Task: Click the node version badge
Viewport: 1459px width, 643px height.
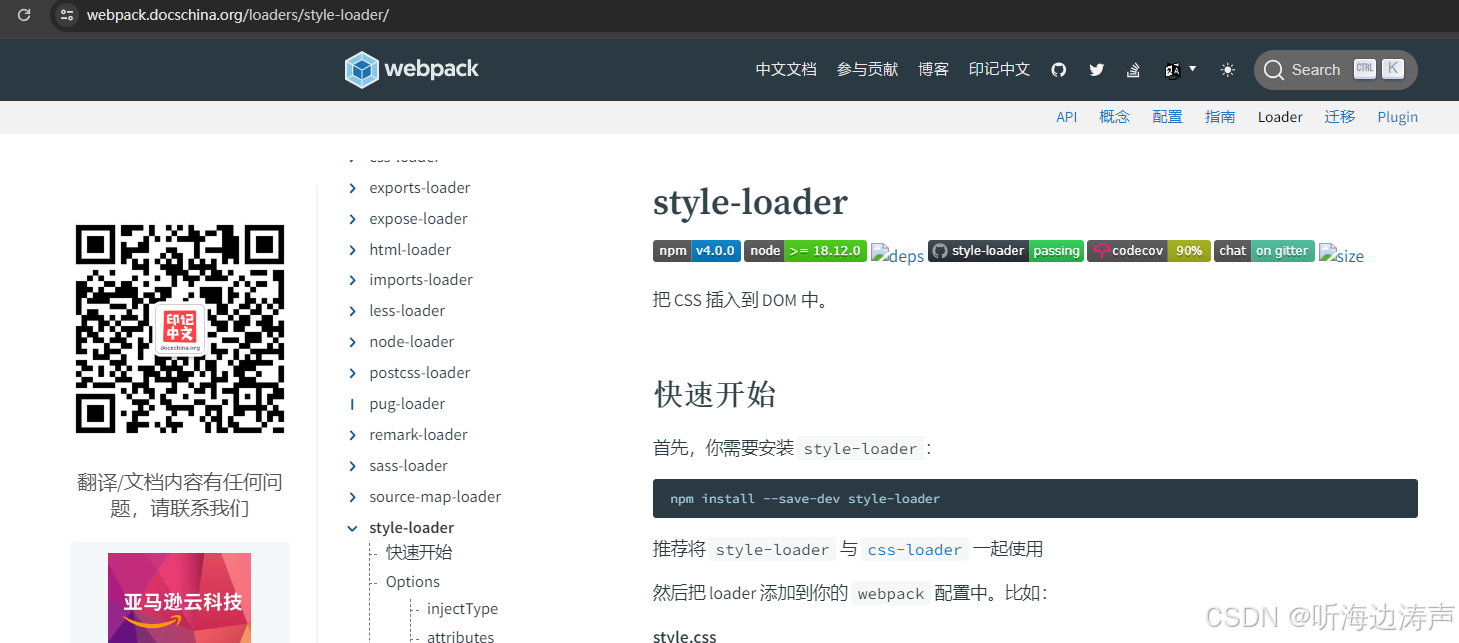Action: [x=805, y=251]
